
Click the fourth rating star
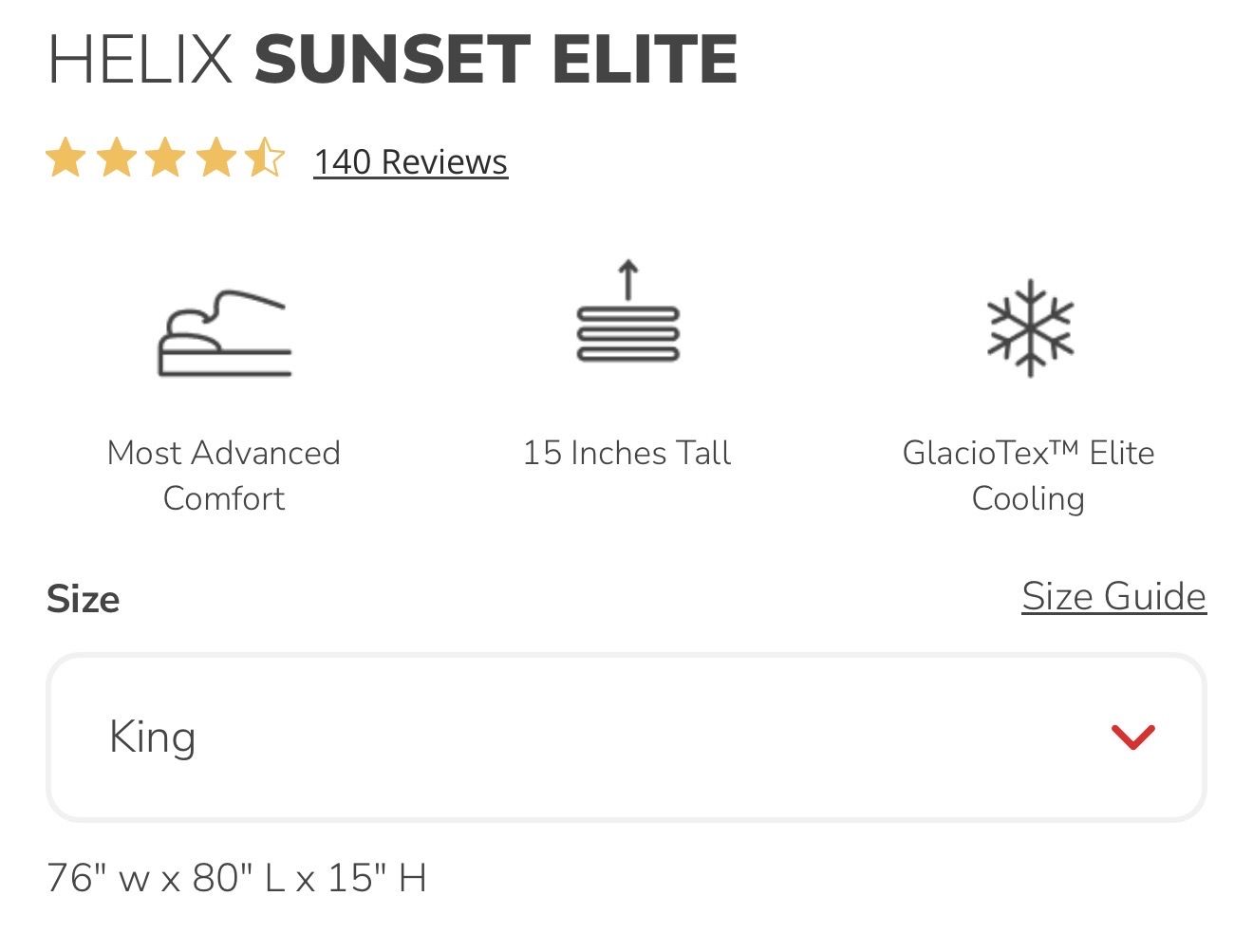[216, 159]
